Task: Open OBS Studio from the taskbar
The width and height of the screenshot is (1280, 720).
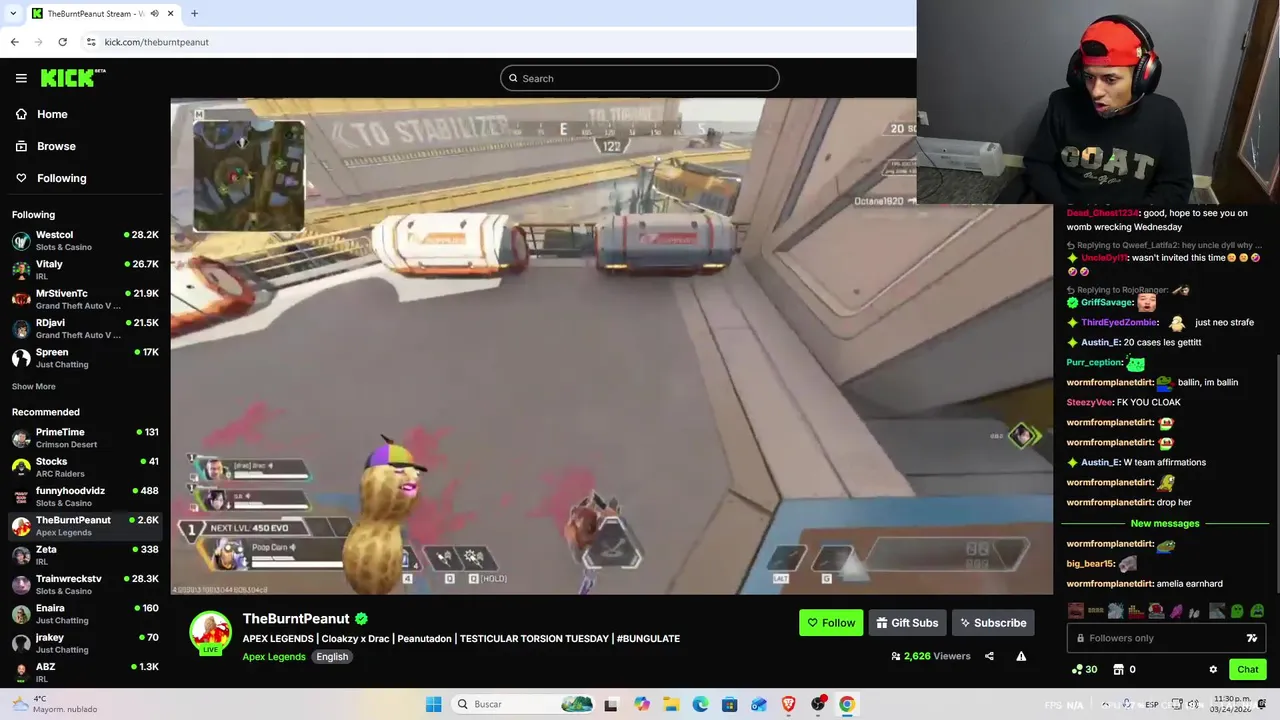Action: [818, 704]
